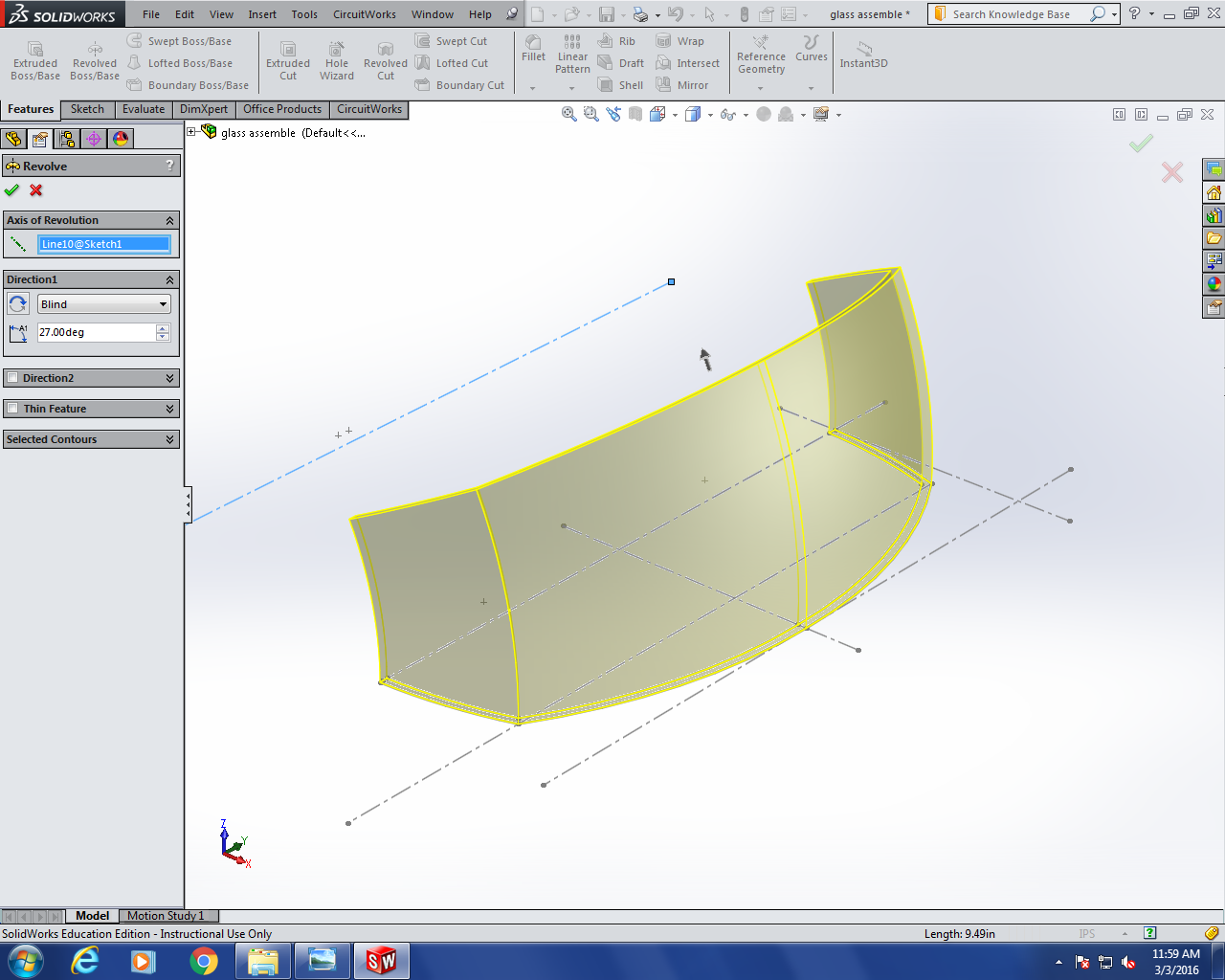Click the Instant3D button
This screenshot has height=980, width=1225.
pos(863,54)
